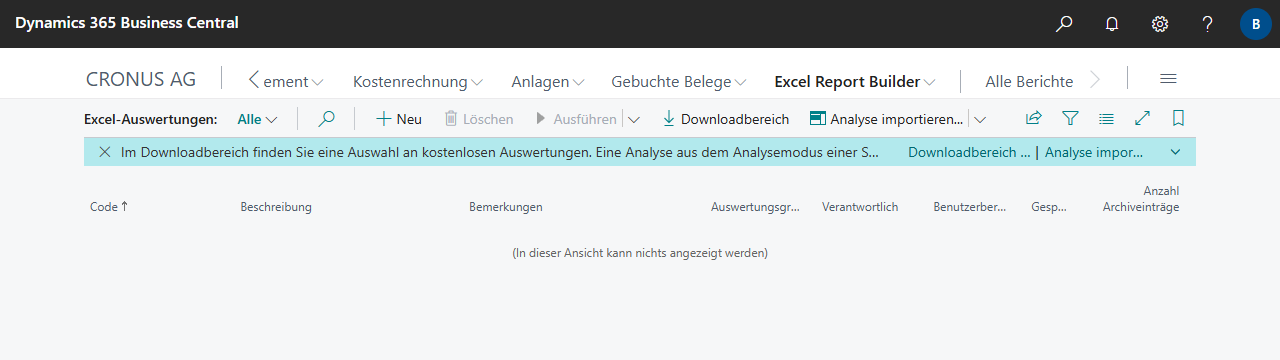The width and height of the screenshot is (1280, 360).
Task: Open the Kostenrechnung menu
Action: point(418,81)
